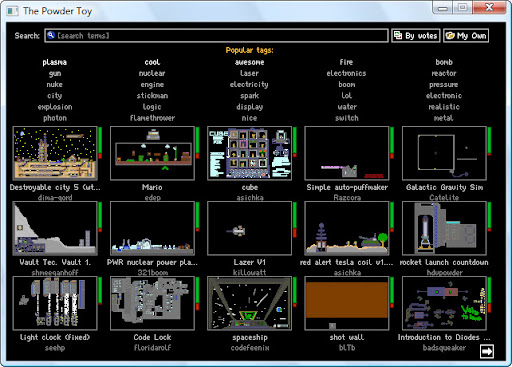Select the realistic popular tag

point(444,107)
